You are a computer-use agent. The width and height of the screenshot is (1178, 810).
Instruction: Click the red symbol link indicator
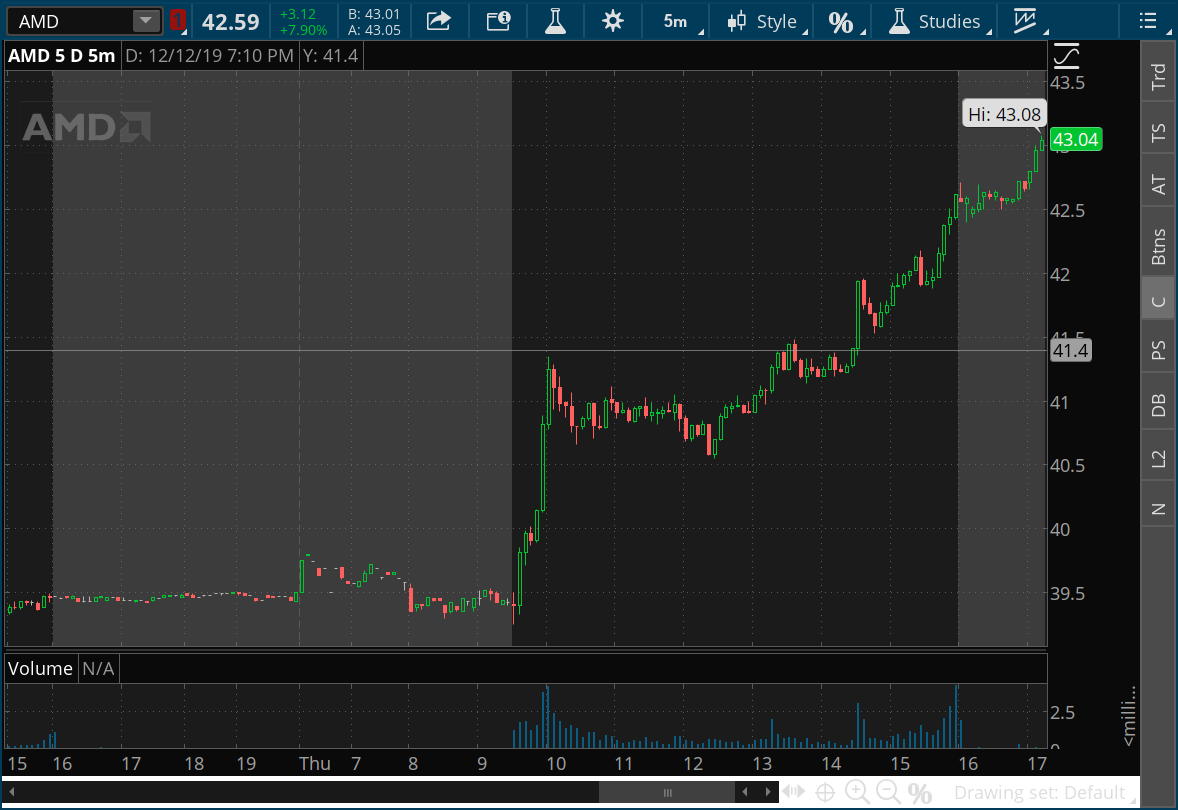coord(177,20)
